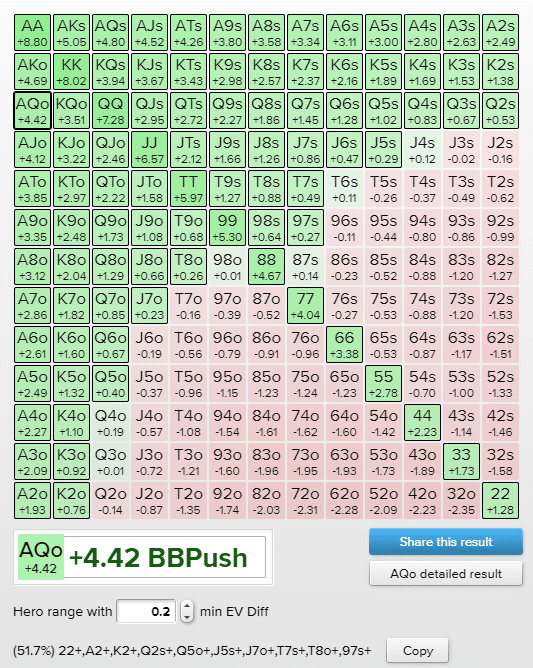Click the 98o cell showing +0.01

point(228,267)
